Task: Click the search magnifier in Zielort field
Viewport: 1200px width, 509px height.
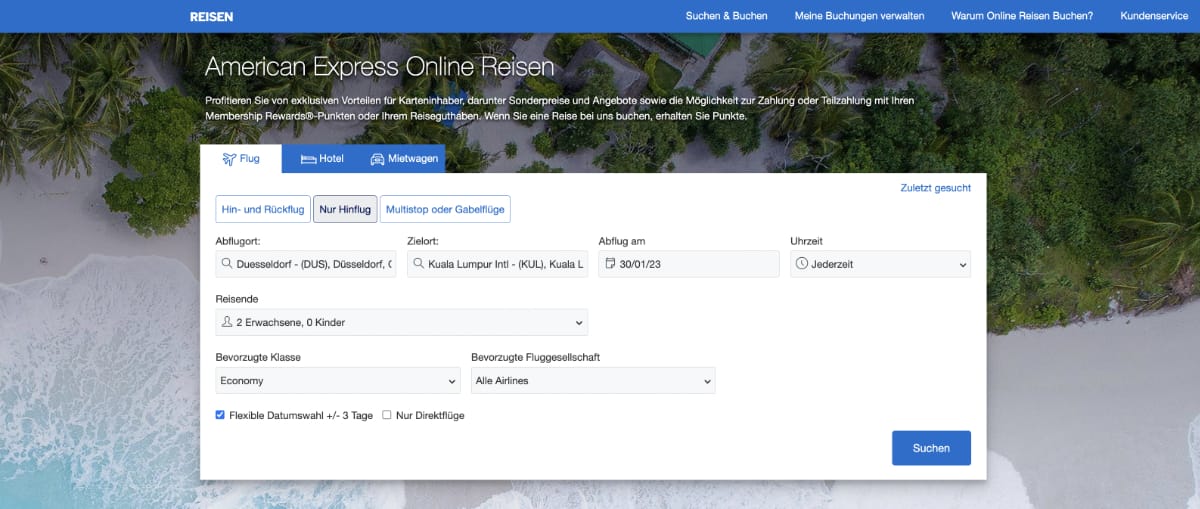Action: 419,265
